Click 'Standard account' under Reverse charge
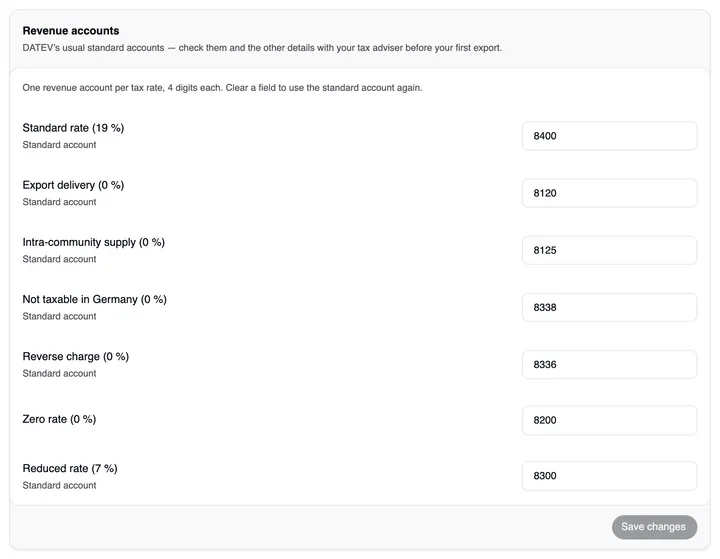 coord(59,373)
